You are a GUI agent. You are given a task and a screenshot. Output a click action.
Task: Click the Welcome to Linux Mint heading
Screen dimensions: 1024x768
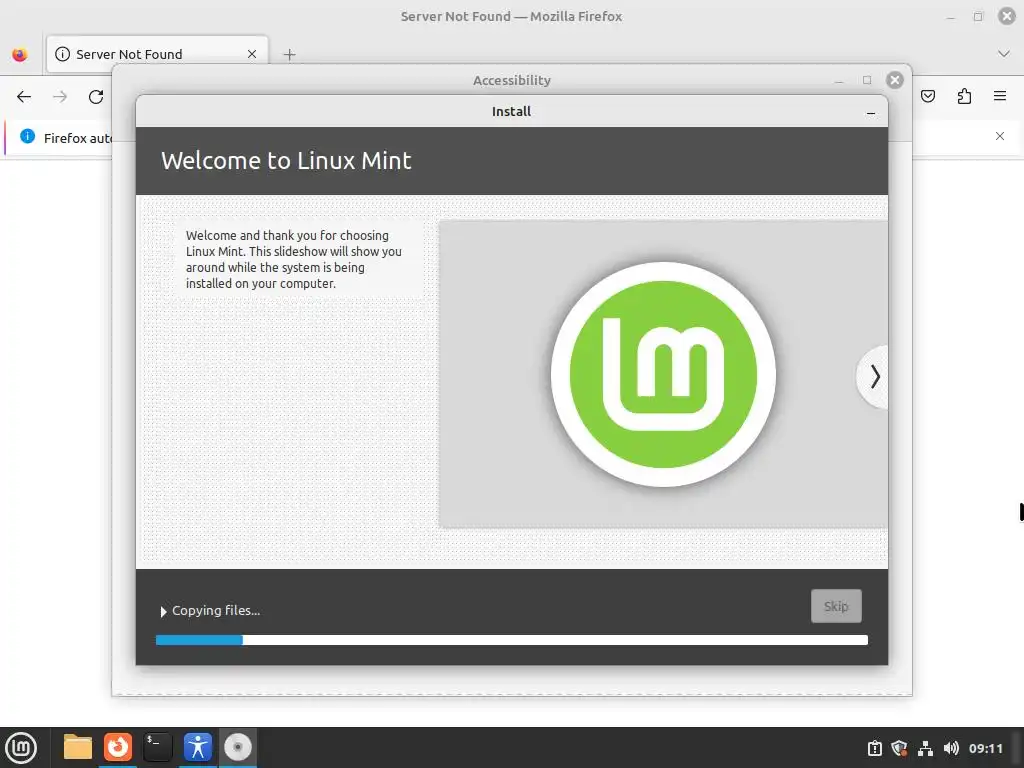[286, 161]
